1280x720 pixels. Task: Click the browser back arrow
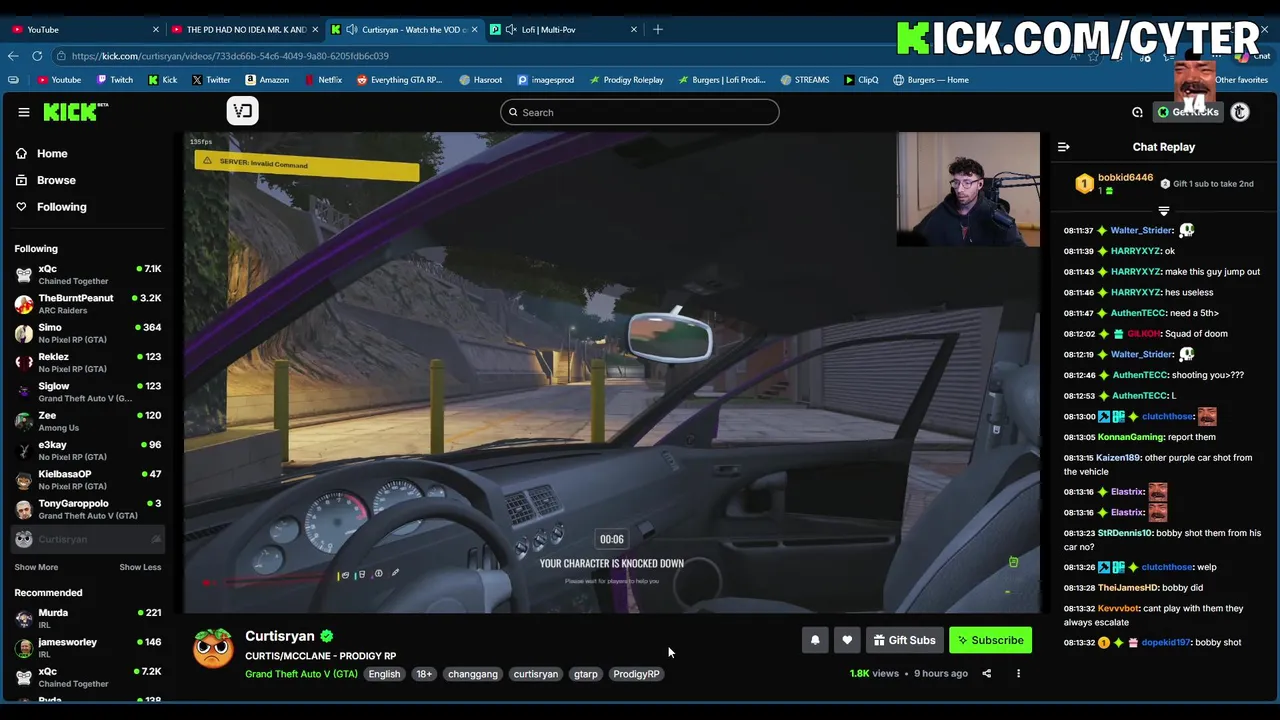coord(13,56)
